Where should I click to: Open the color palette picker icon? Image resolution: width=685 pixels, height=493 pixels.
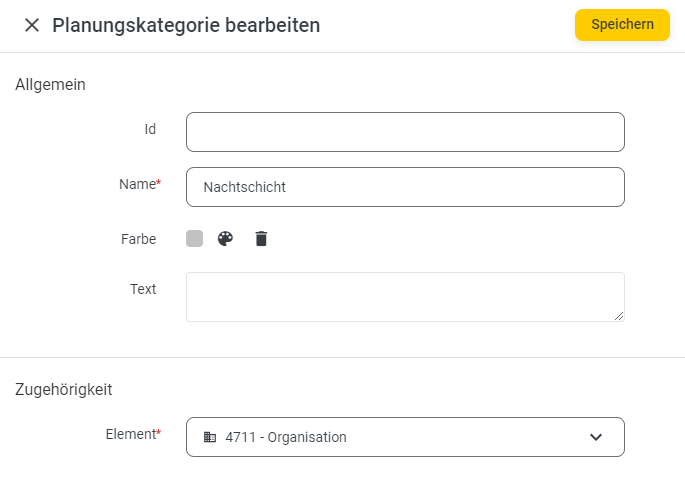(225, 239)
